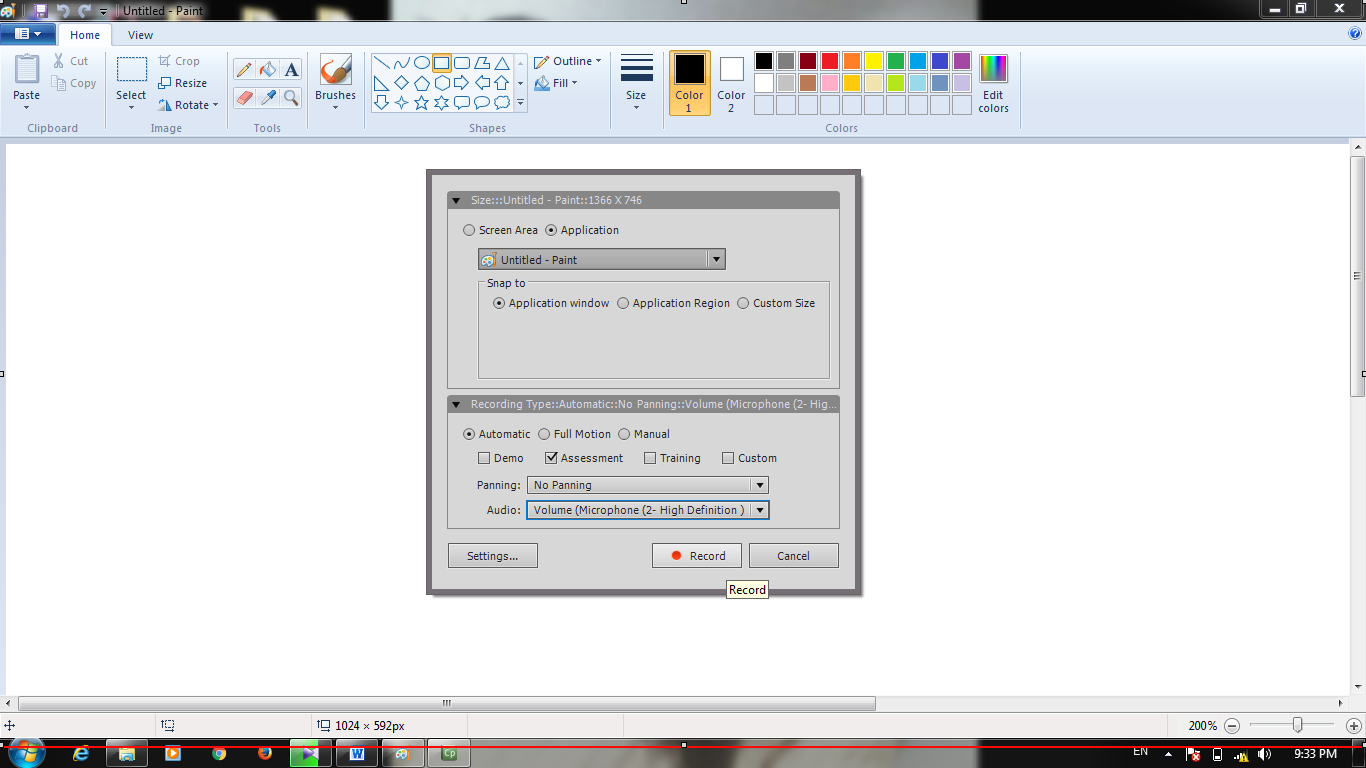Open Paint Help question mark icon

click(1355, 33)
